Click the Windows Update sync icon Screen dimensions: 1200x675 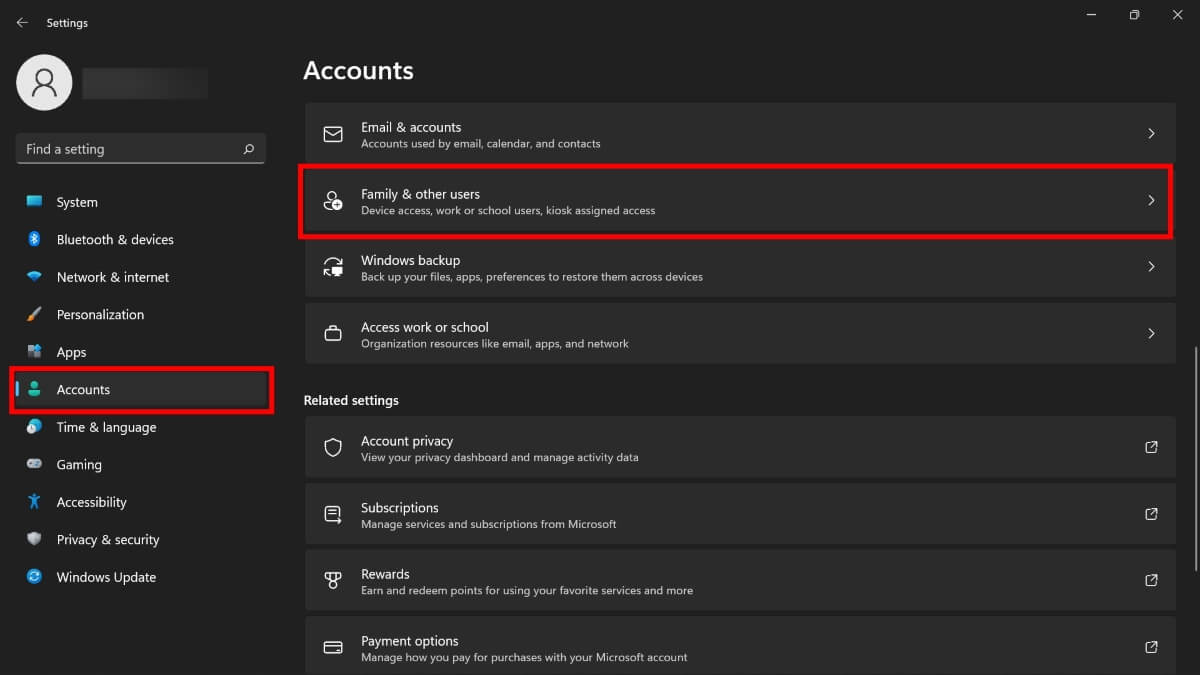click(x=34, y=577)
